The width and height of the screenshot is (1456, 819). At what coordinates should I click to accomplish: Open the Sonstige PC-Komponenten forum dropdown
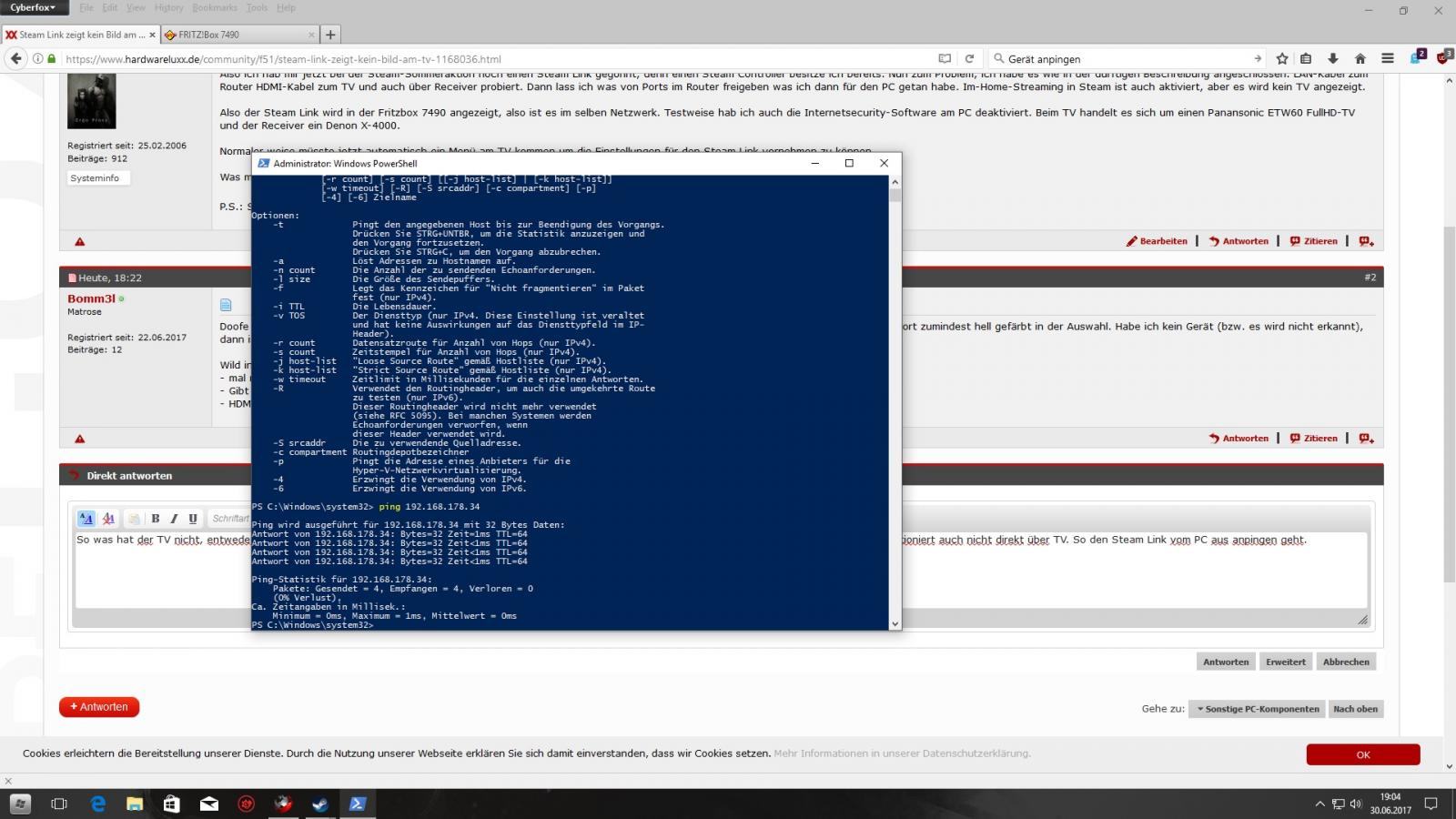coord(1258,709)
